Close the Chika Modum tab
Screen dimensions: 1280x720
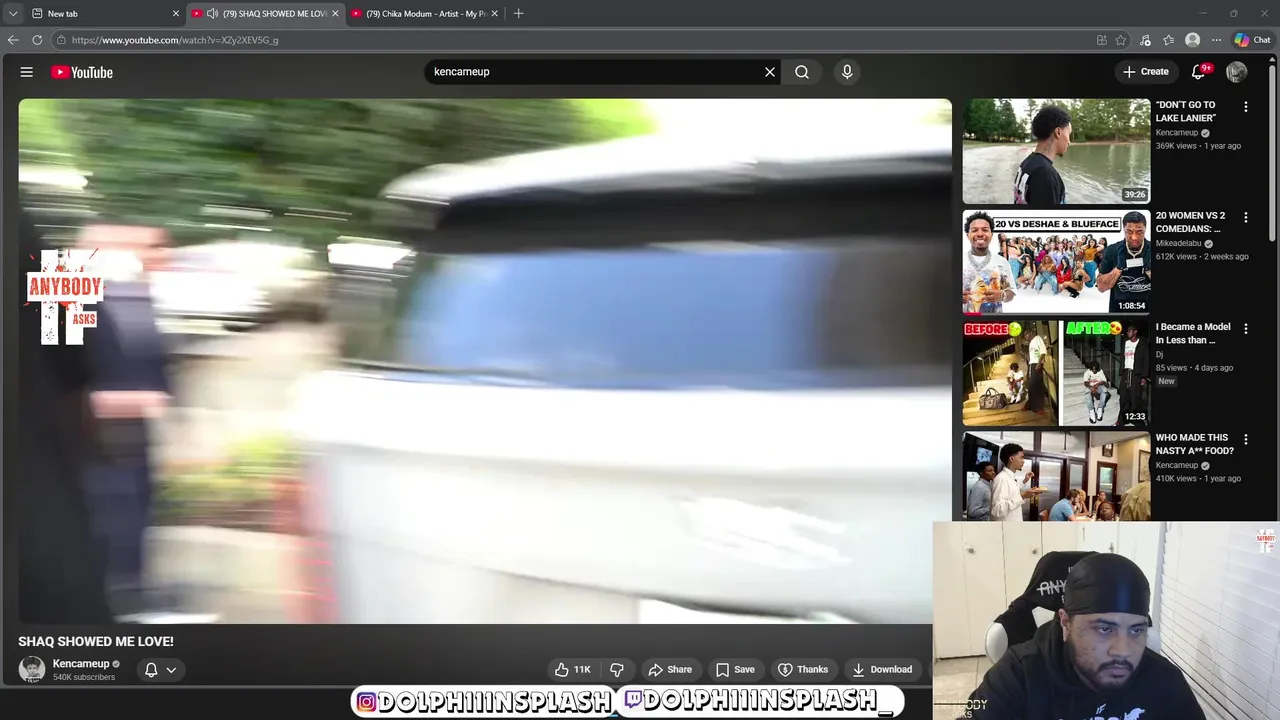(494, 14)
